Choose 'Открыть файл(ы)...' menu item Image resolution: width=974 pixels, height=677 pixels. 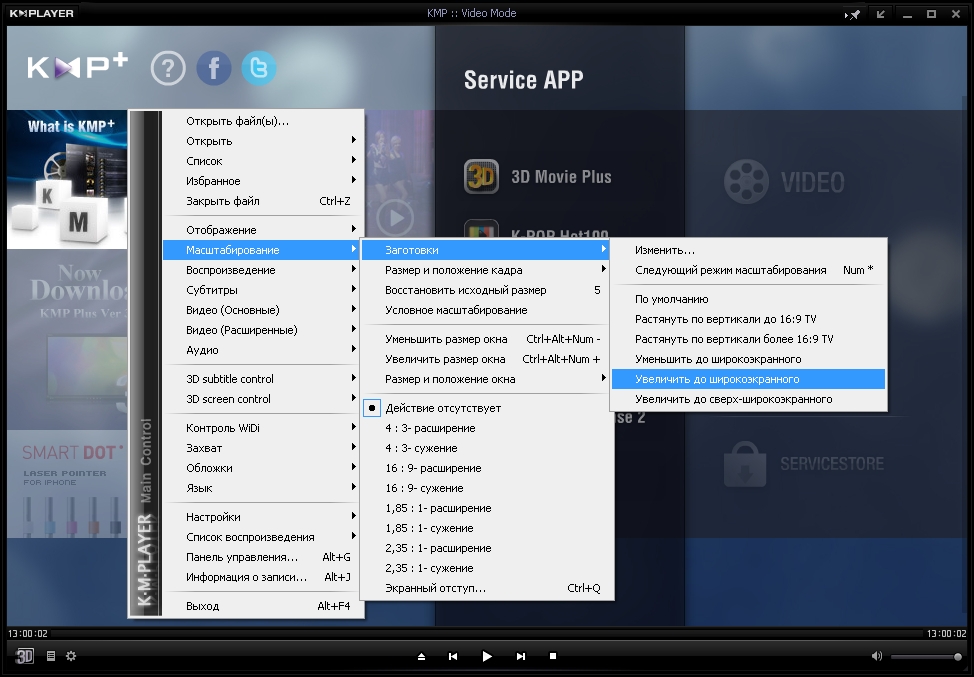point(262,121)
